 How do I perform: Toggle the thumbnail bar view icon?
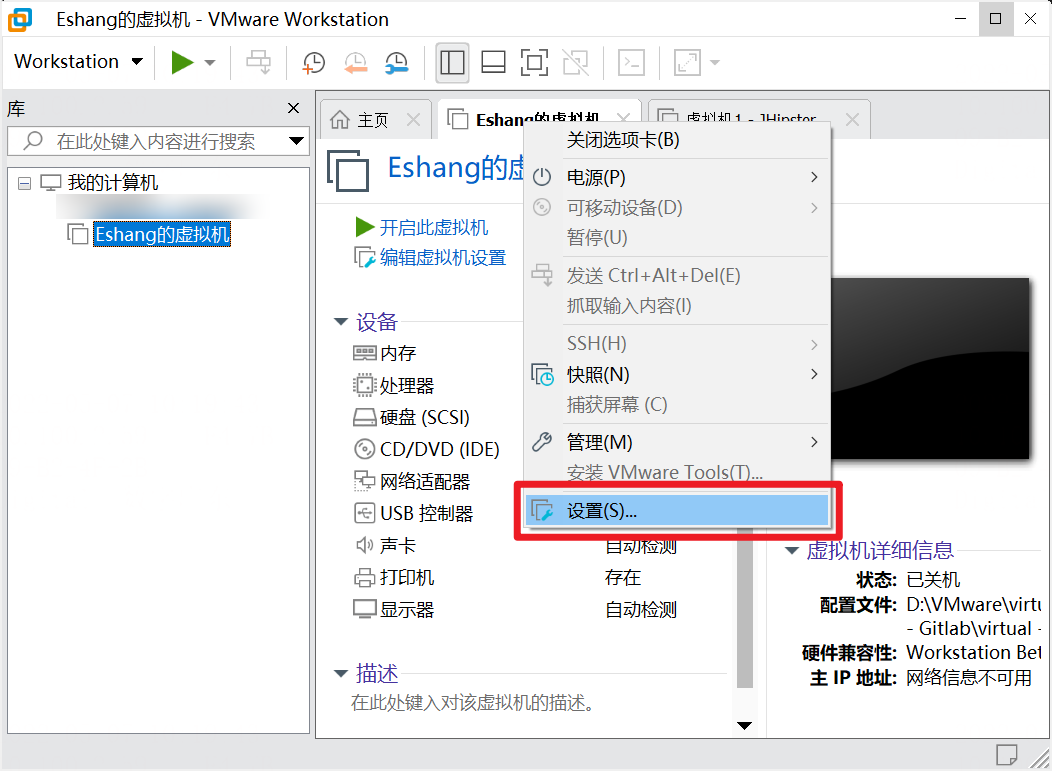[493, 62]
